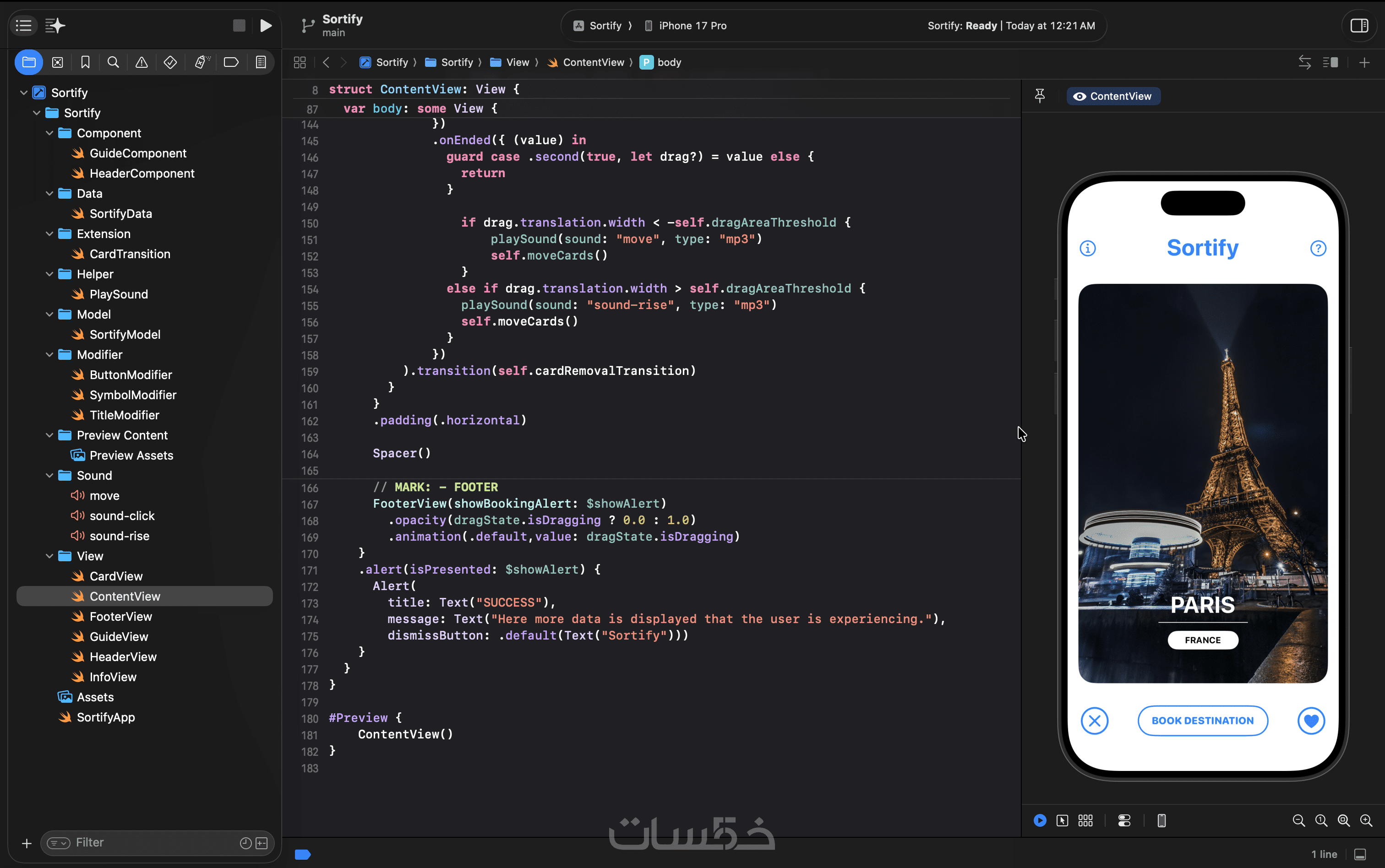Collapse the Modifier folder
Viewport: 1385px width, 868px height.
pyautogui.click(x=49, y=355)
